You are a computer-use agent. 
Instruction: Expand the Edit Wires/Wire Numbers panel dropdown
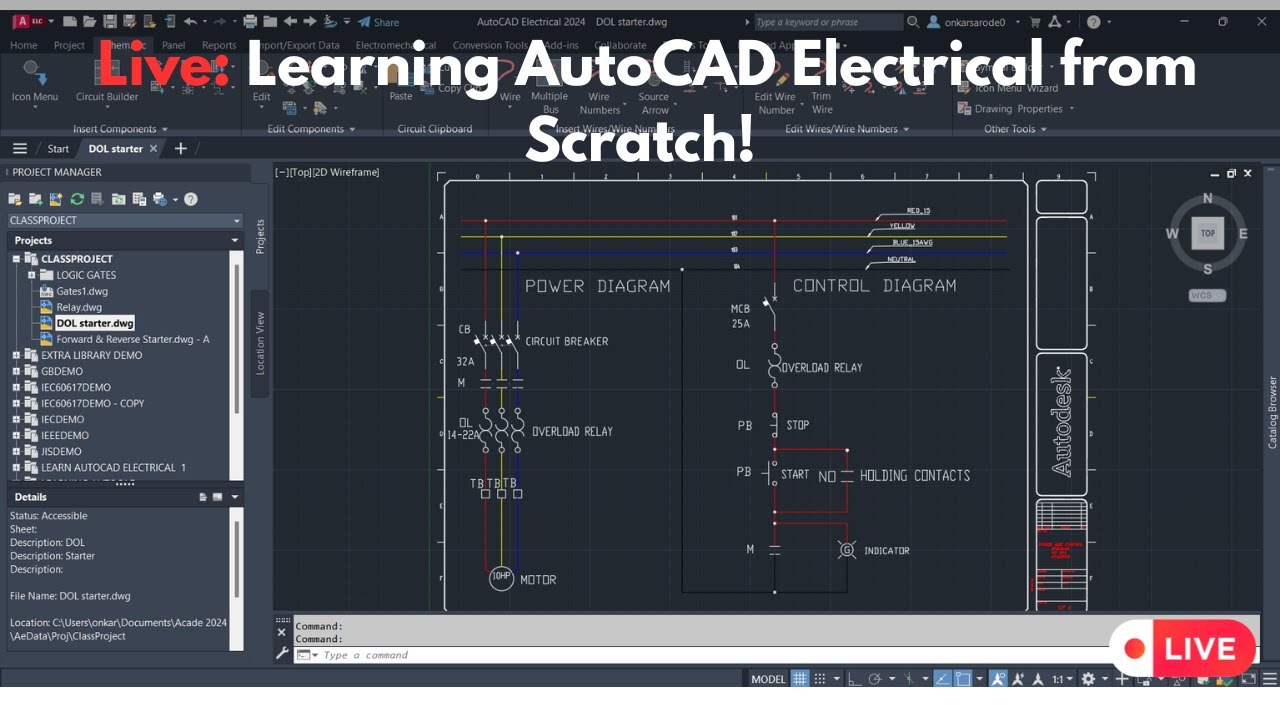coord(847,129)
